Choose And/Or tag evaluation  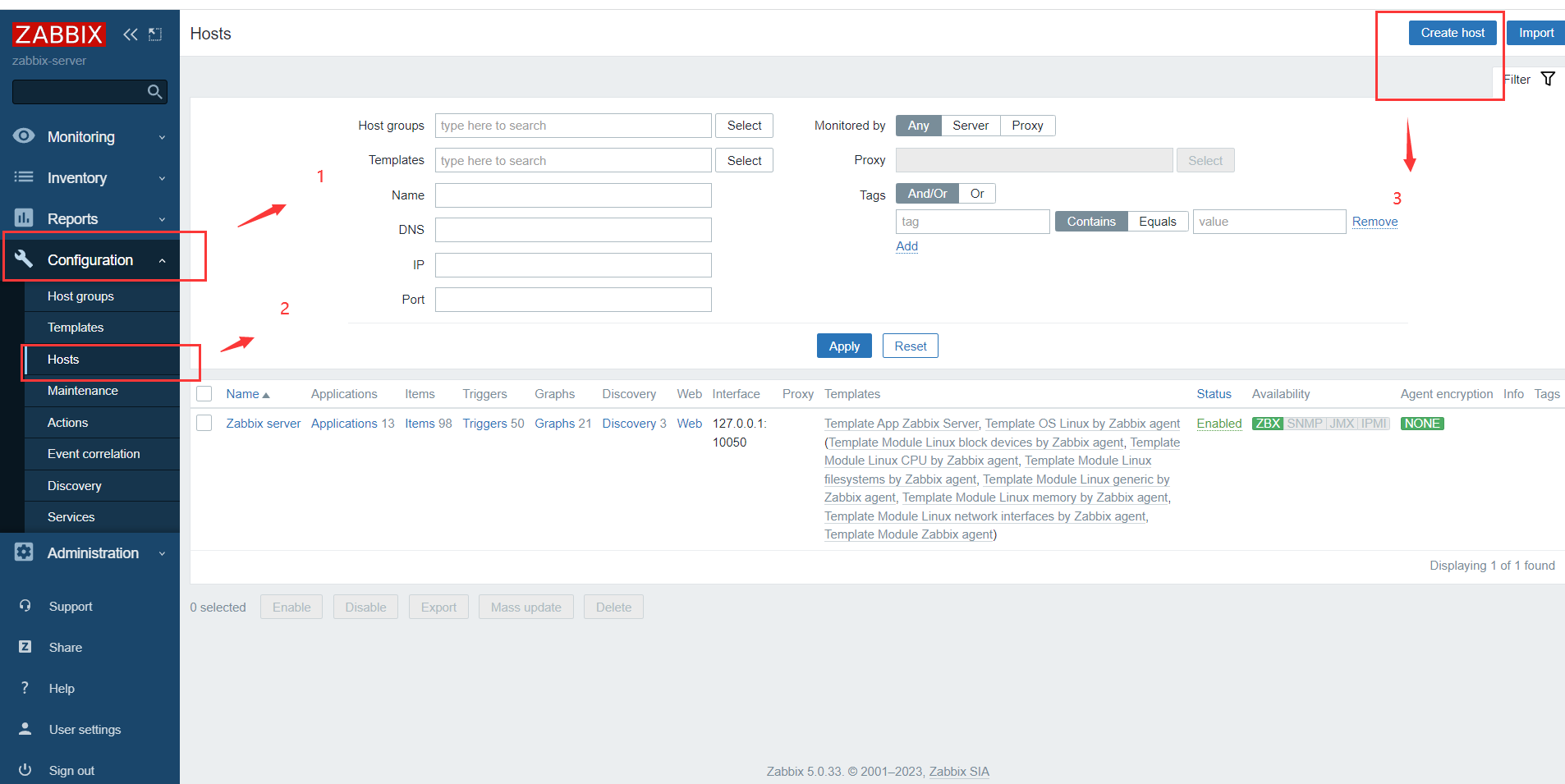pyautogui.click(x=927, y=194)
